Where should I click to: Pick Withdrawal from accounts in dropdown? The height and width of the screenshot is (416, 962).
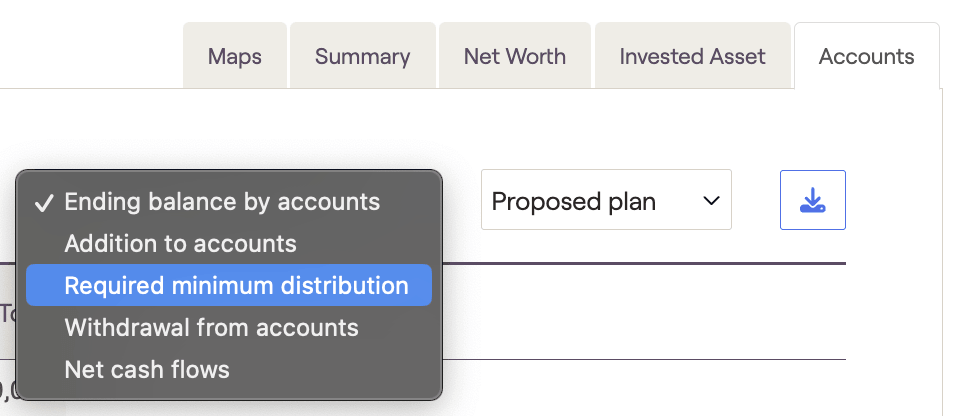pyautogui.click(x=211, y=327)
